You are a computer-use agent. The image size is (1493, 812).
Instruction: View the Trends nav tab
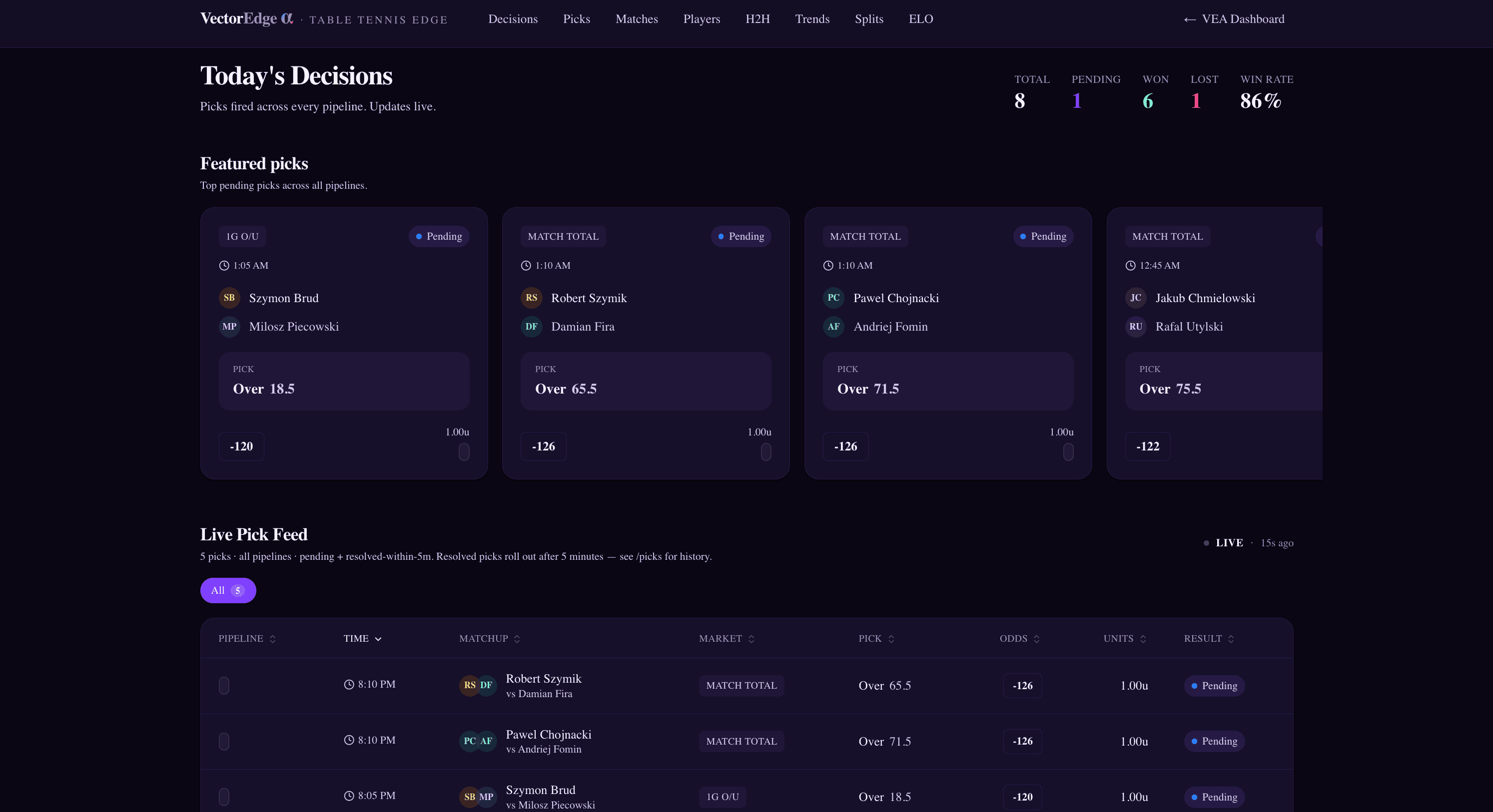coord(812,19)
